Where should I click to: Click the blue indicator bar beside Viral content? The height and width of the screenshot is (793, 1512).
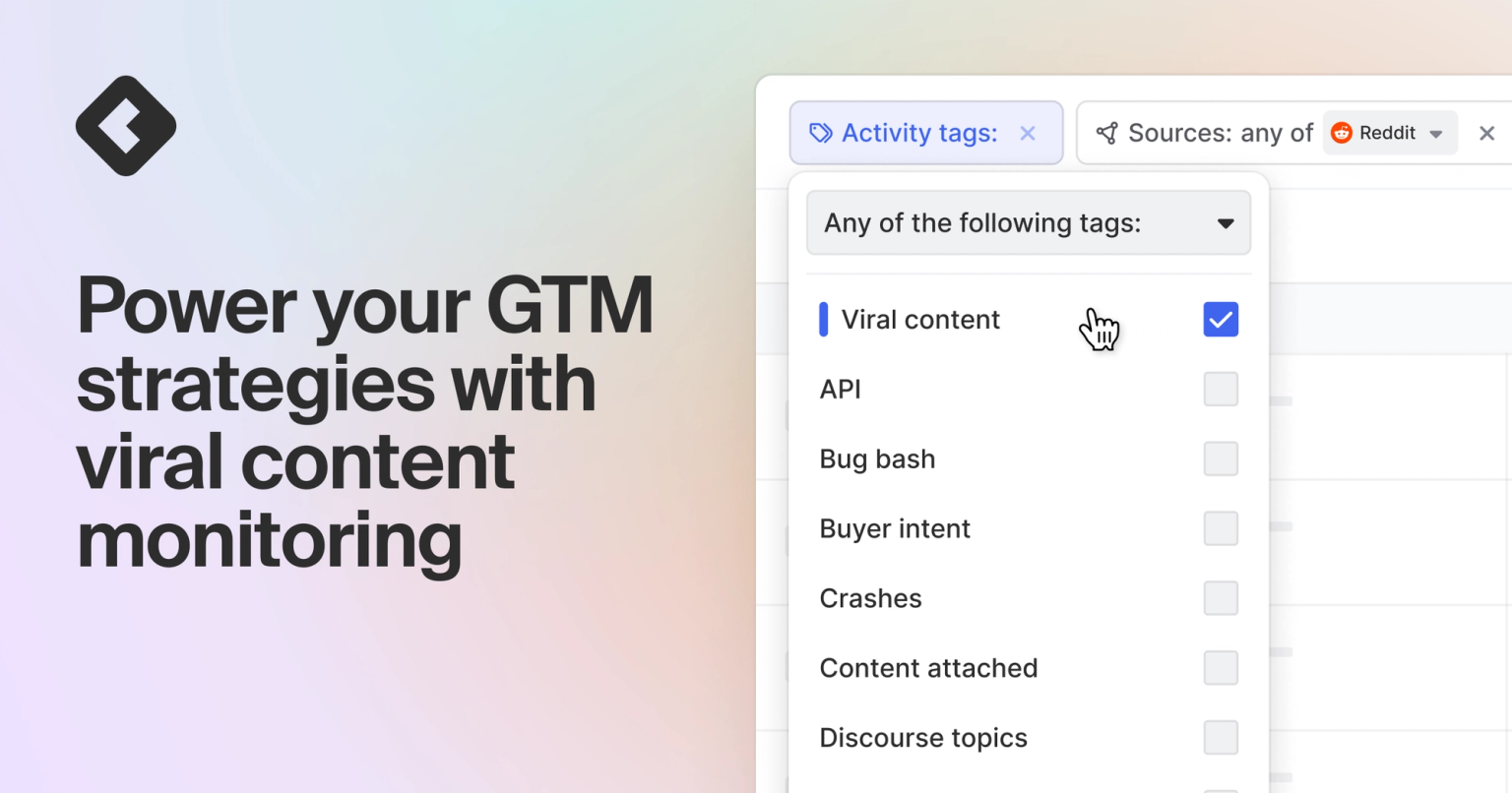[x=824, y=319]
